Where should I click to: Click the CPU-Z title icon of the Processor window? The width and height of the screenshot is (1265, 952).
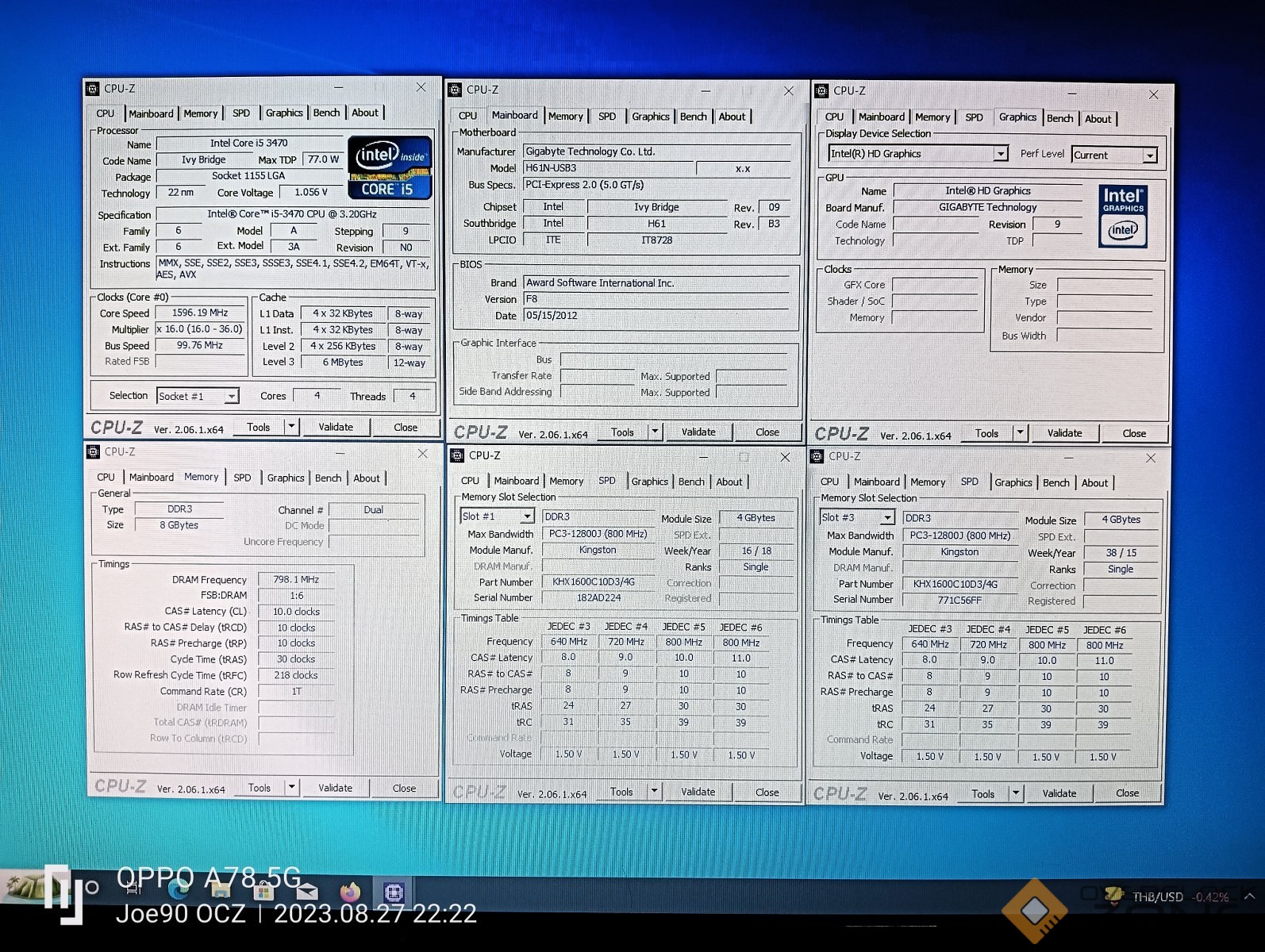93,89
